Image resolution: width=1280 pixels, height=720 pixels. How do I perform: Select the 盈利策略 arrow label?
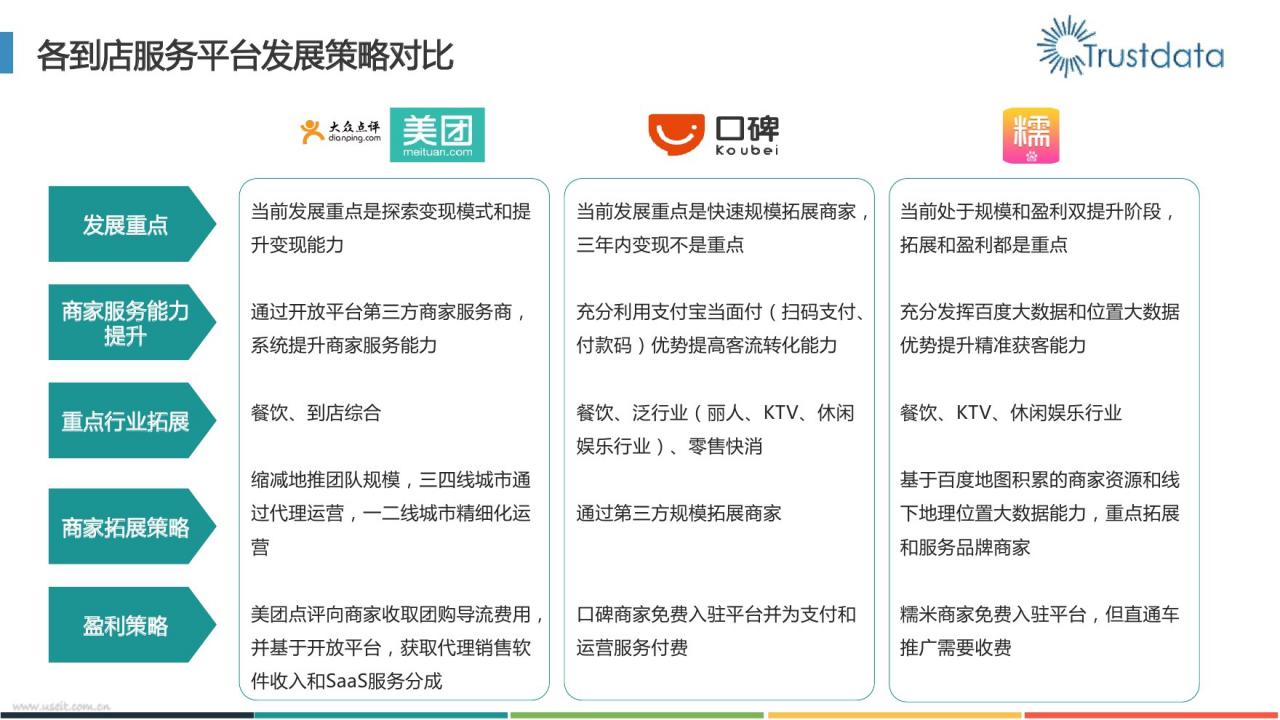pyautogui.click(x=132, y=625)
